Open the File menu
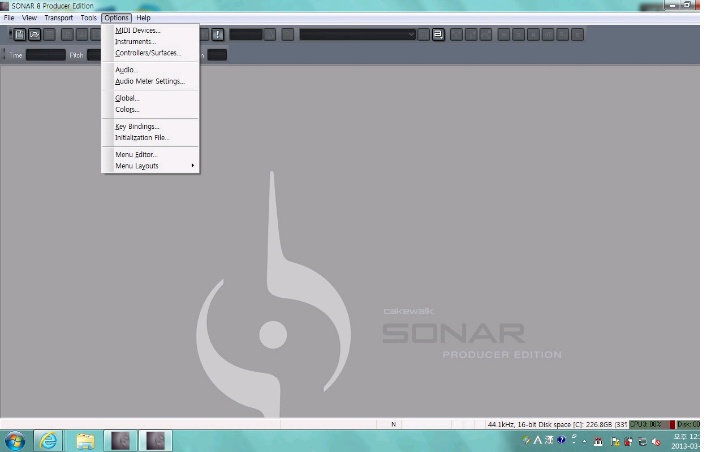The width and height of the screenshot is (724, 452). (x=9, y=18)
